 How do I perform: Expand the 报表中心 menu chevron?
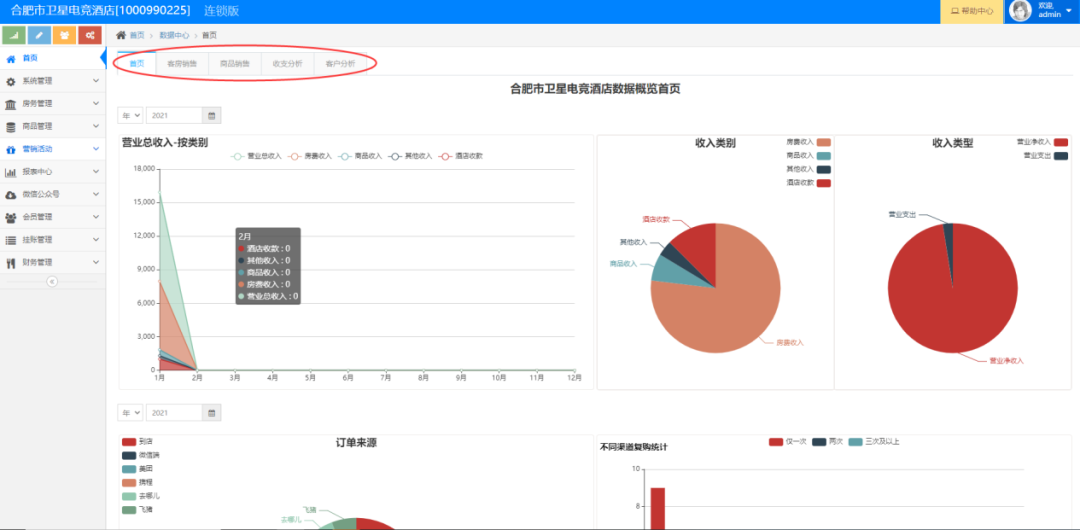point(96,172)
